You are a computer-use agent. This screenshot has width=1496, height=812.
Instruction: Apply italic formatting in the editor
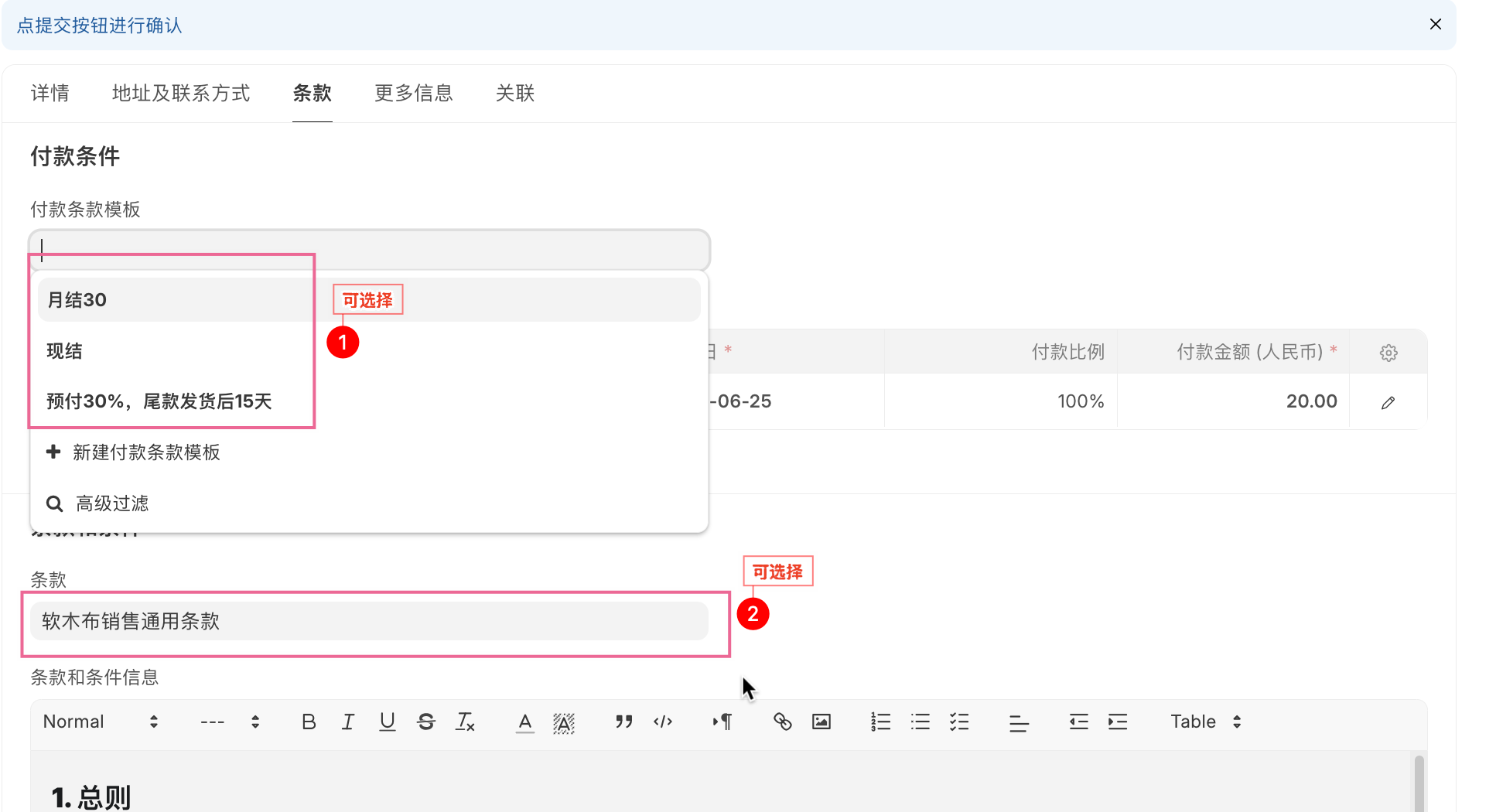coord(348,722)
